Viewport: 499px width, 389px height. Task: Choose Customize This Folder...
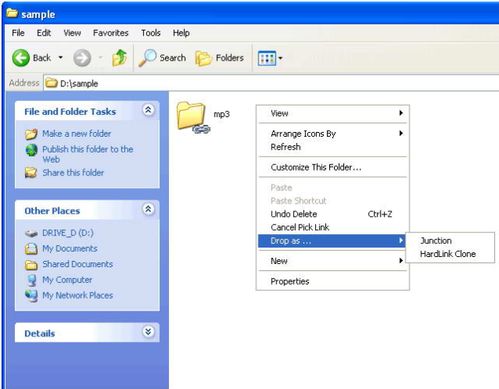point(332,167)
